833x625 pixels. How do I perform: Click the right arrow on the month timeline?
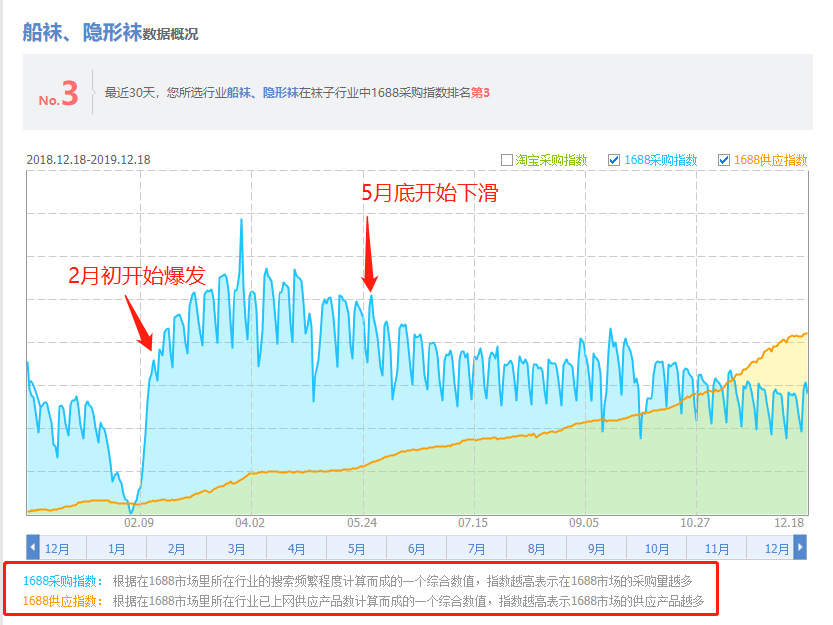800,548
